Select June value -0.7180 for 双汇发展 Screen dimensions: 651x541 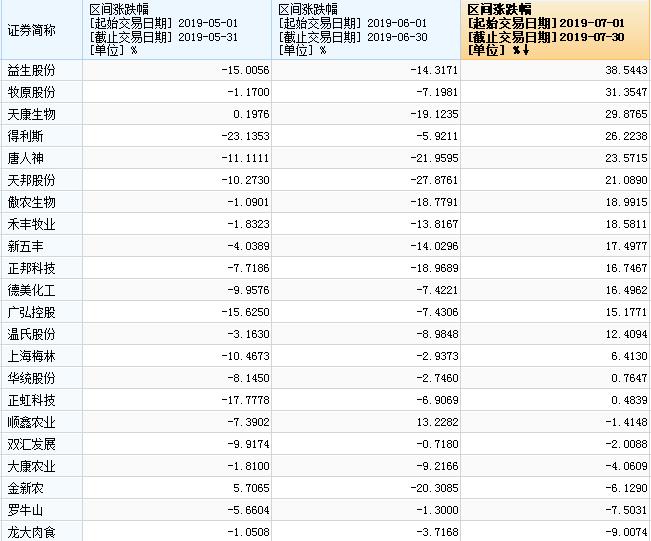(x=437, y=444)
